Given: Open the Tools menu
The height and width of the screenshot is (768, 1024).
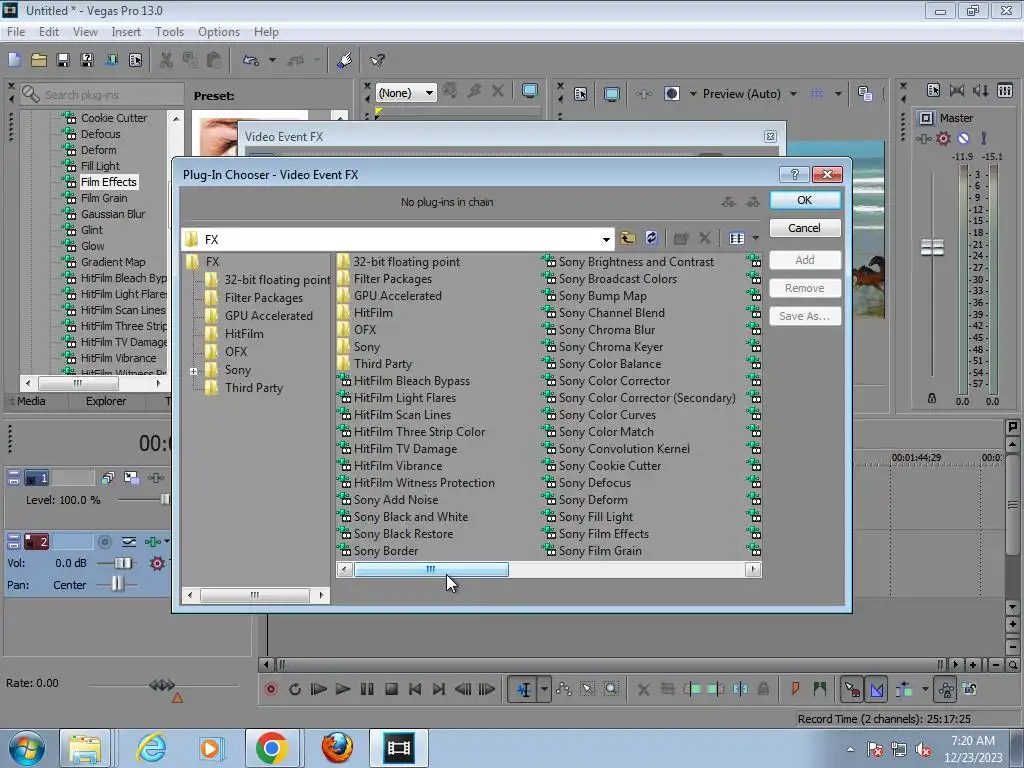Looking at the screenshot, I should click(169, 31).
